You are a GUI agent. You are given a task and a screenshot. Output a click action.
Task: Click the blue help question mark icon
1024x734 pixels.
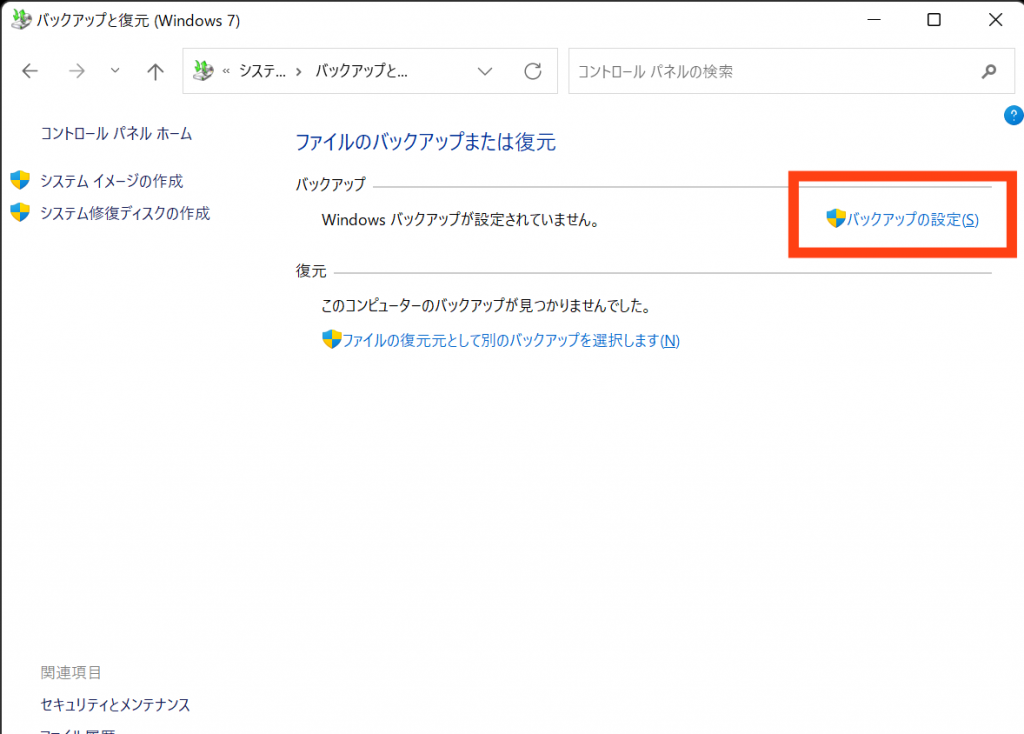(1012, 115)
